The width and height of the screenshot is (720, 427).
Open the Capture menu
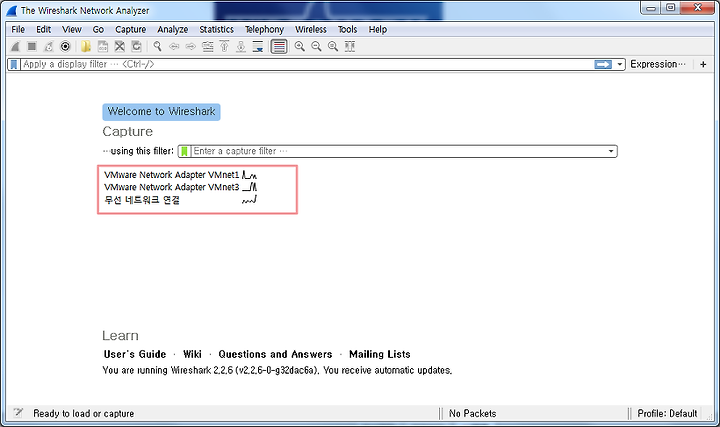(130, 29)
